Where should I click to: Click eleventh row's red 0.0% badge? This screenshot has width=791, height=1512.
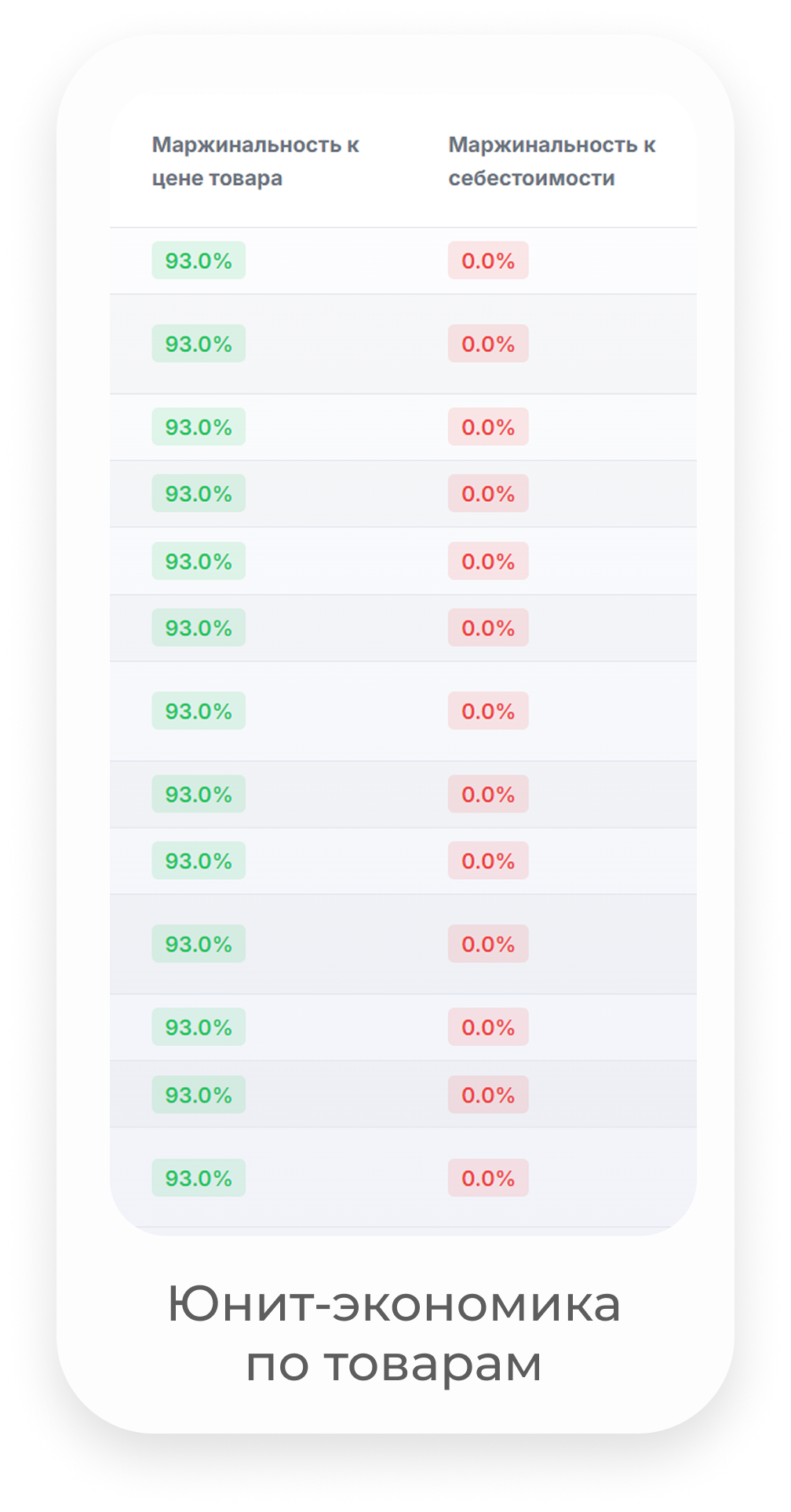point(488,1027)
